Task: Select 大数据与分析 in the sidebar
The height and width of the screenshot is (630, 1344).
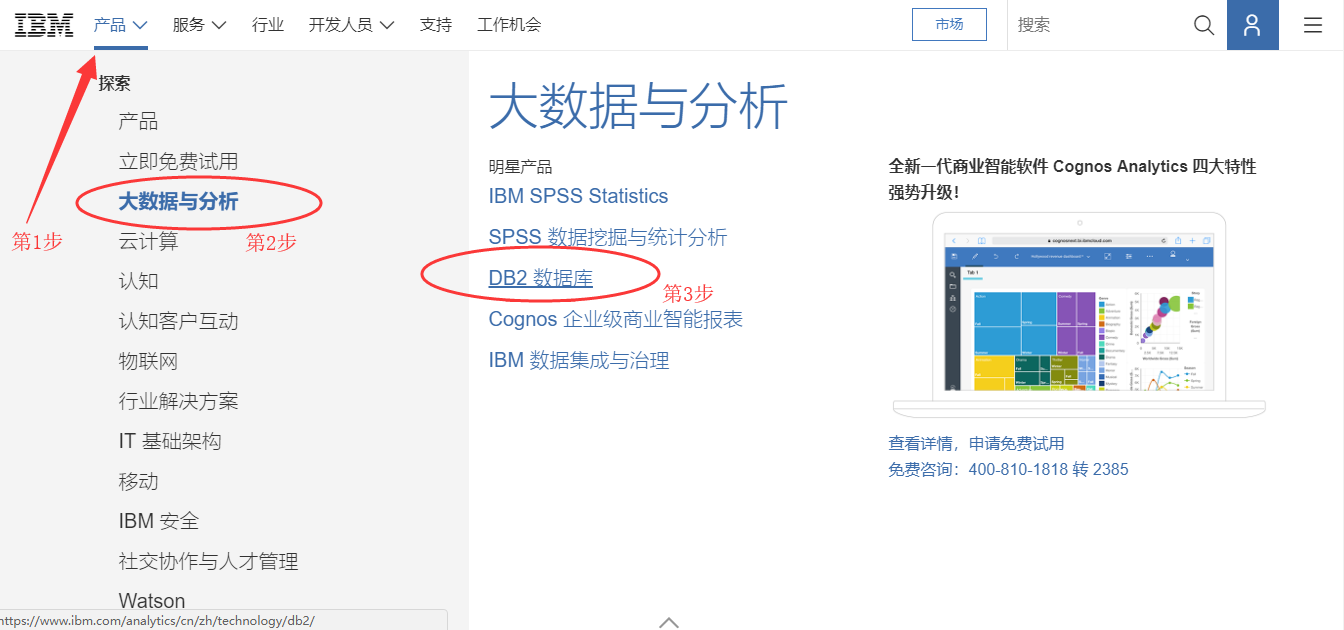Action: (x=178, y=201)
